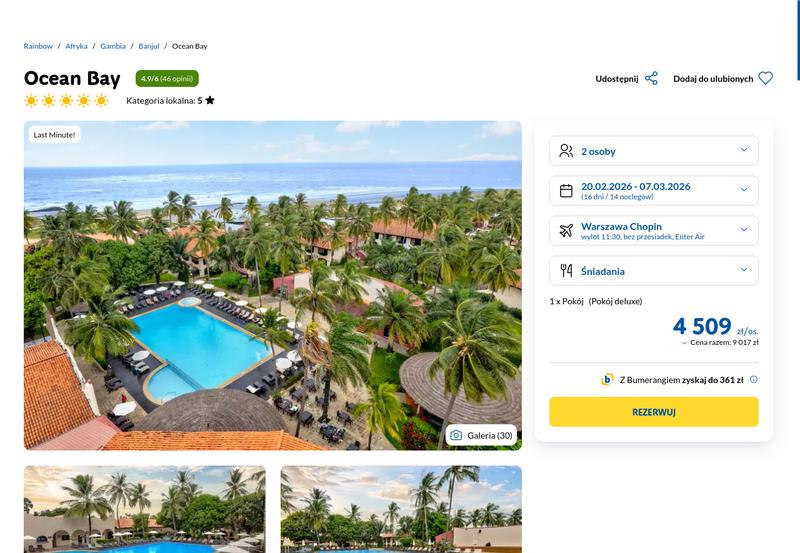800x553 pixels.
Task: Click the Bumerang info circle icon
Action: (754, 380)
